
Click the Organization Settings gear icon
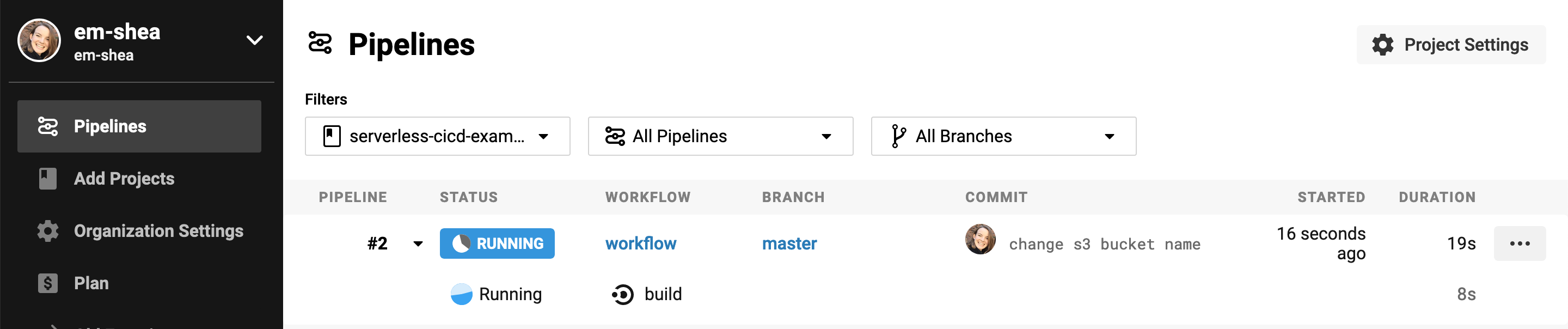47,231
